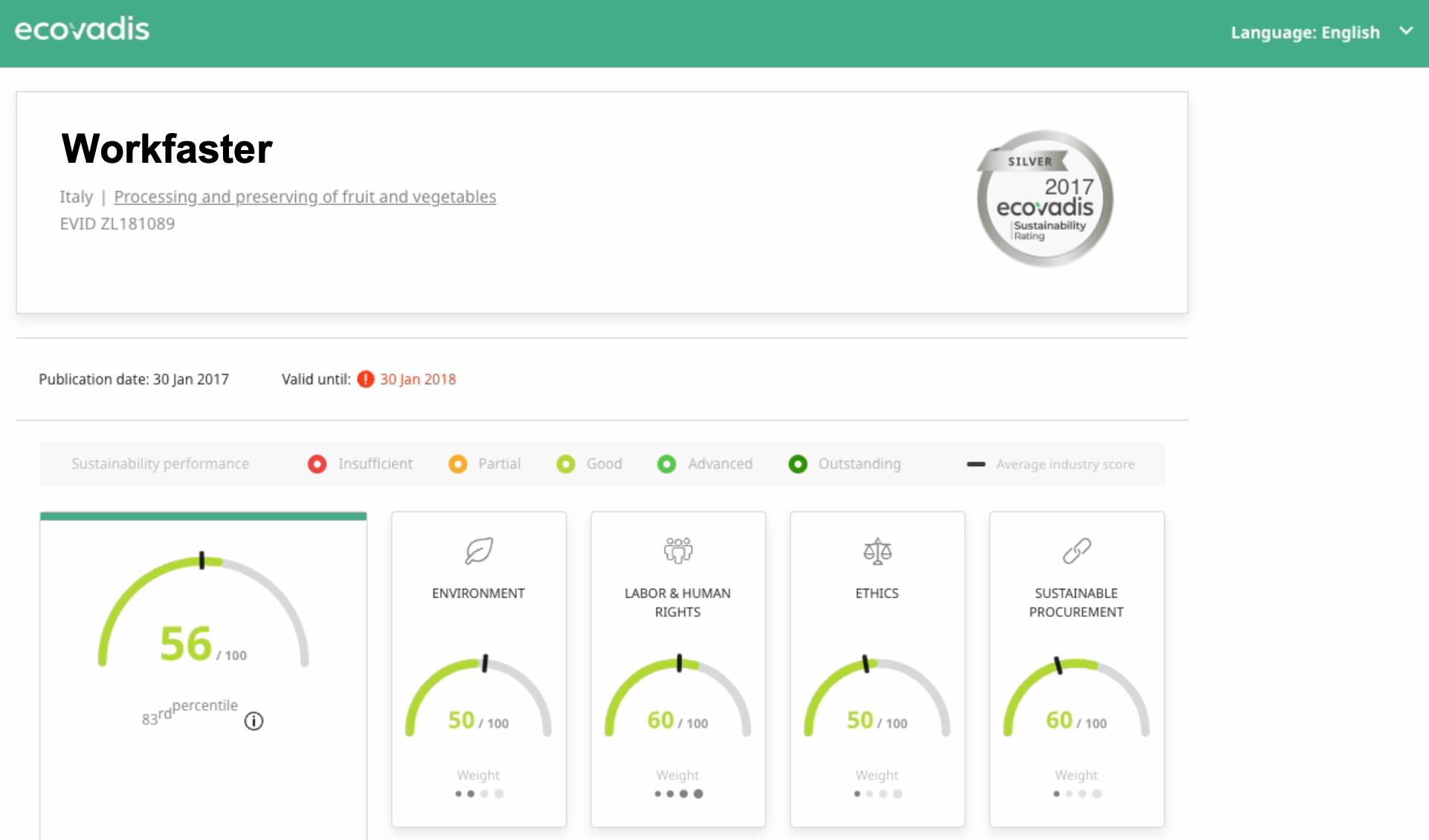Viewport: 1429px width, 840px height.
Task: Click the Labor & Human Rights 60 / 100 gauge
Action: 678,696
